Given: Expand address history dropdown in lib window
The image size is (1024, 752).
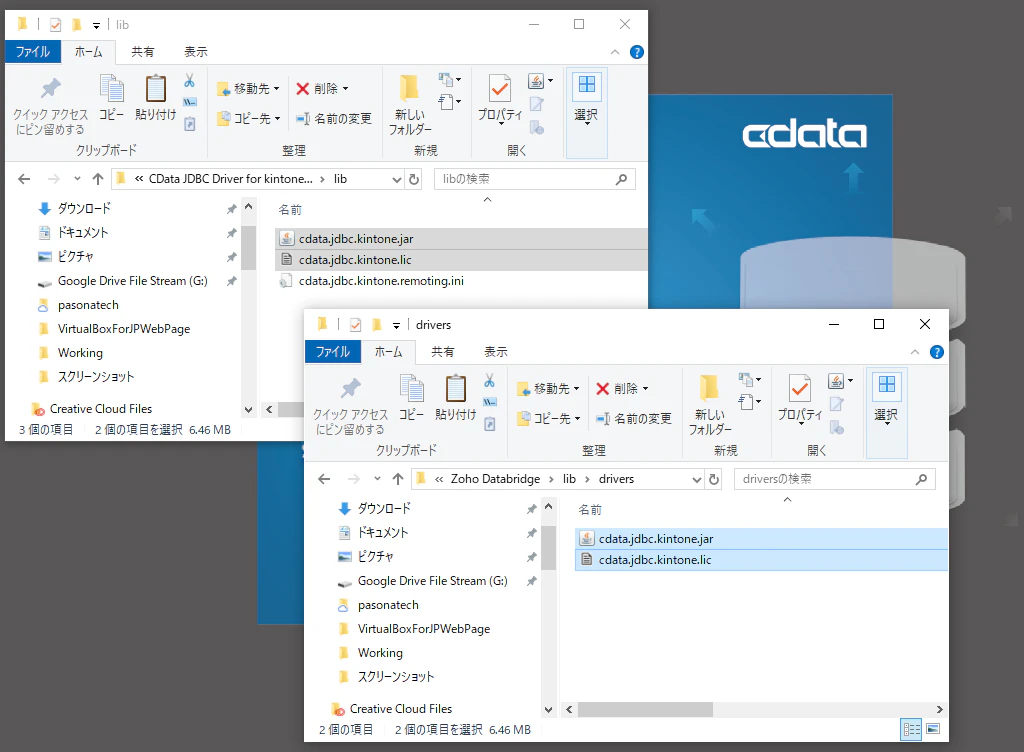Looking at the screenshot, I should (396, 180).
